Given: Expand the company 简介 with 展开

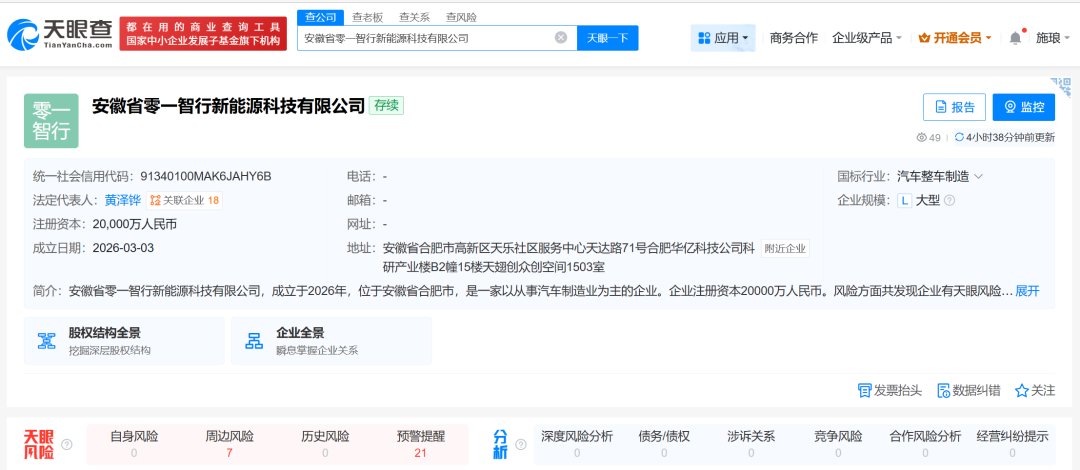Looking at the screenshot, I should pyautogui.click(x=1027, y=291).
